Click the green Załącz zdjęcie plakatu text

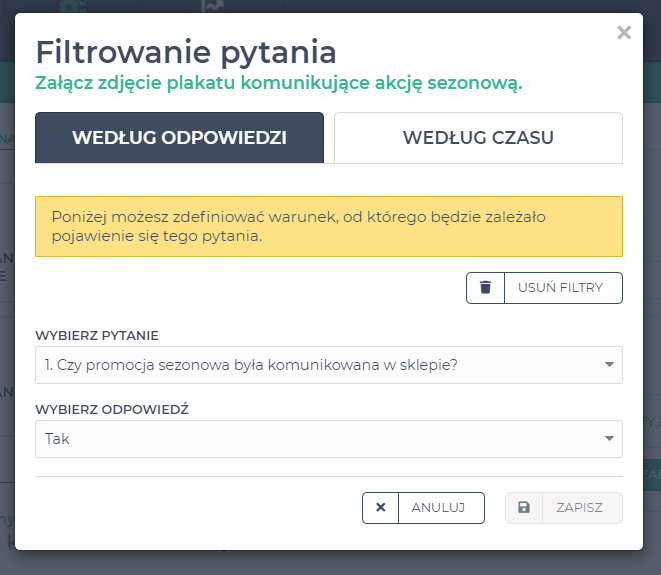[x=279, y=83]
